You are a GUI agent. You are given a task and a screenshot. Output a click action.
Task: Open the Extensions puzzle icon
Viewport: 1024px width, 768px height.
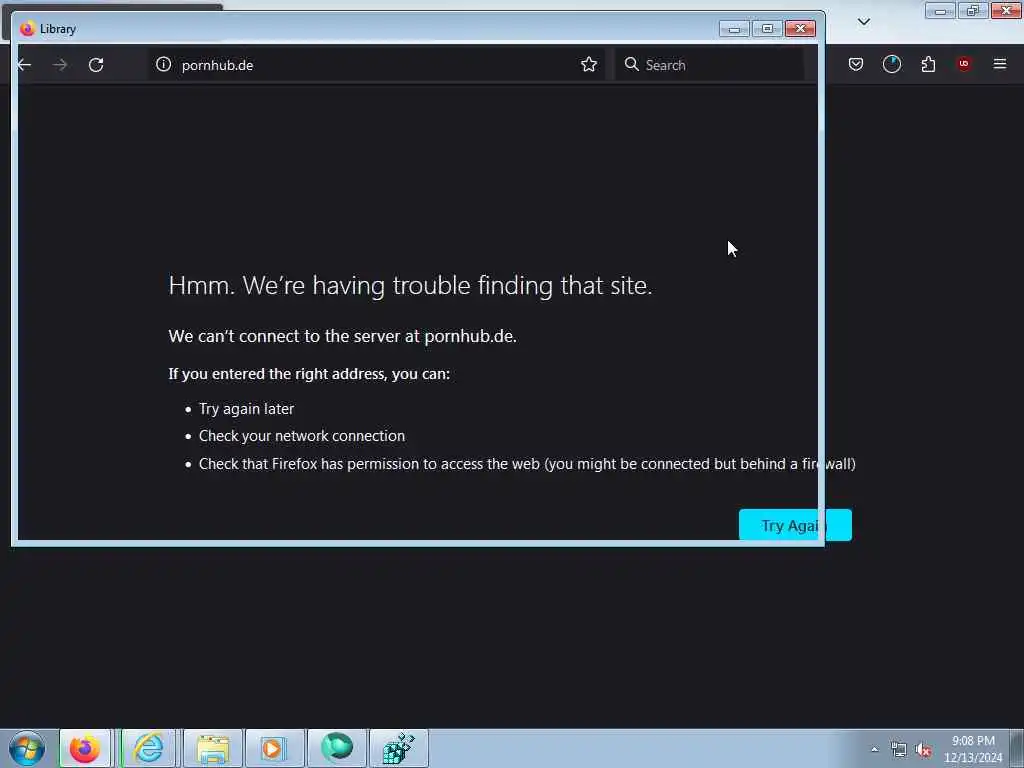click(x=928, y=64)
